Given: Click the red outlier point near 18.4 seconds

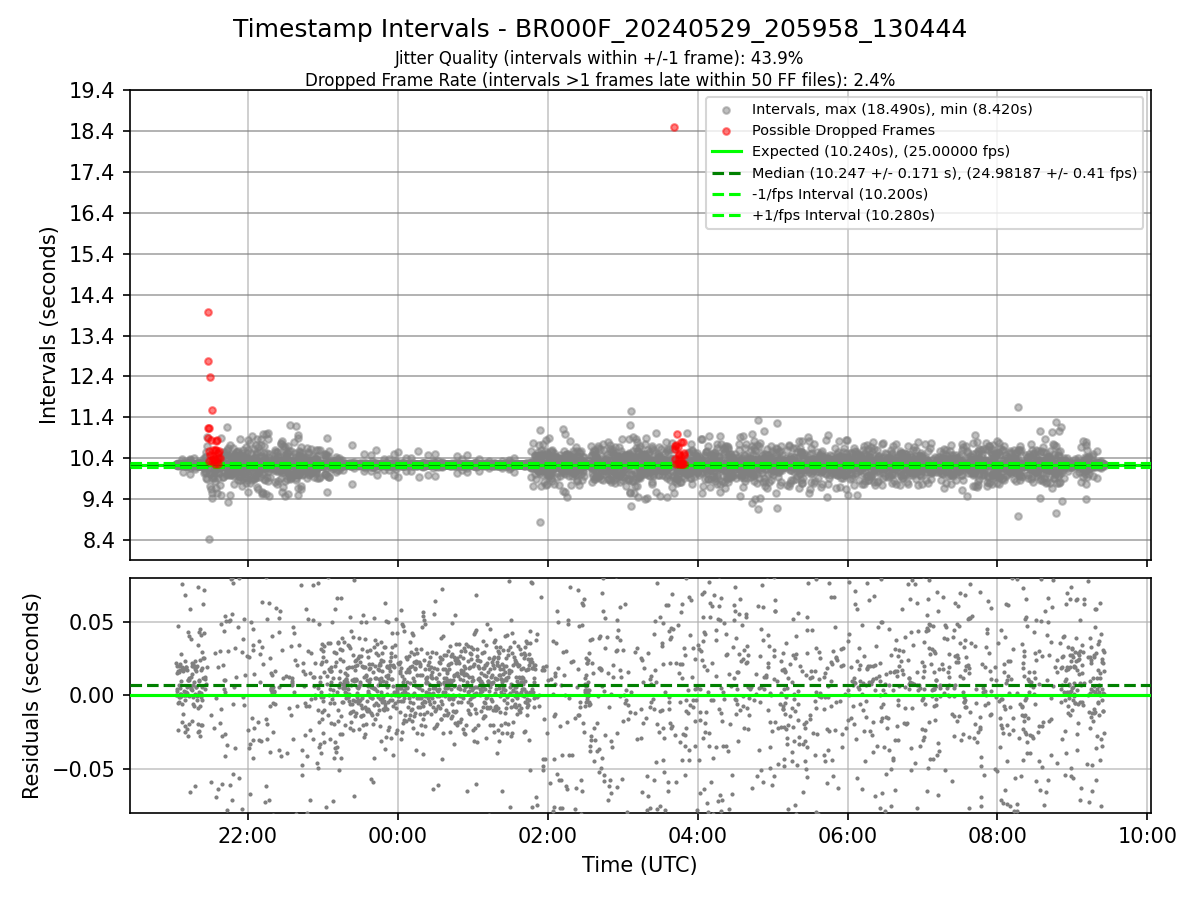Looking at the screenshot, I should tap(674, 127).
